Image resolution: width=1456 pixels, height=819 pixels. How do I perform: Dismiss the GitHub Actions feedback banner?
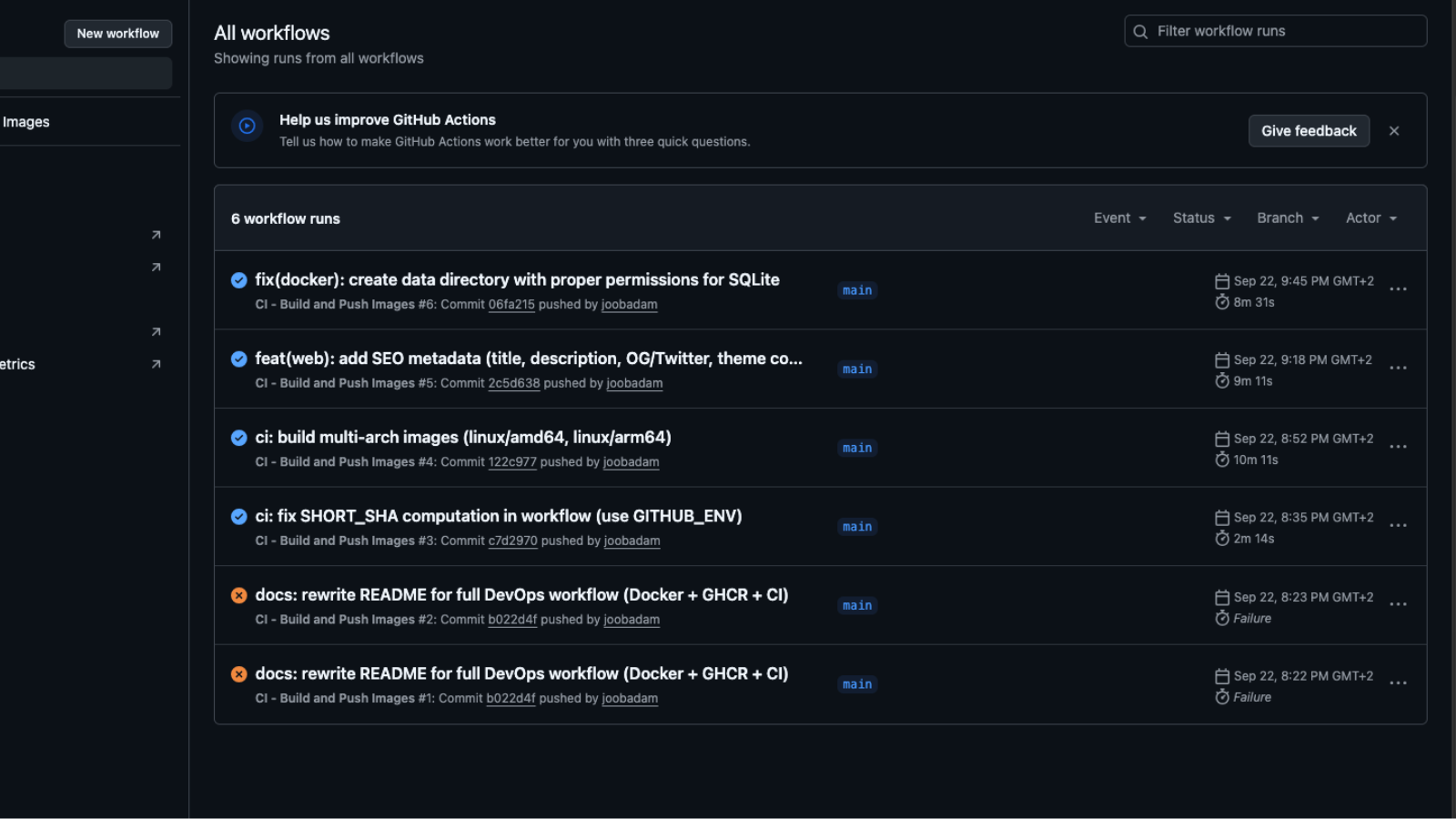[1393, 131]
